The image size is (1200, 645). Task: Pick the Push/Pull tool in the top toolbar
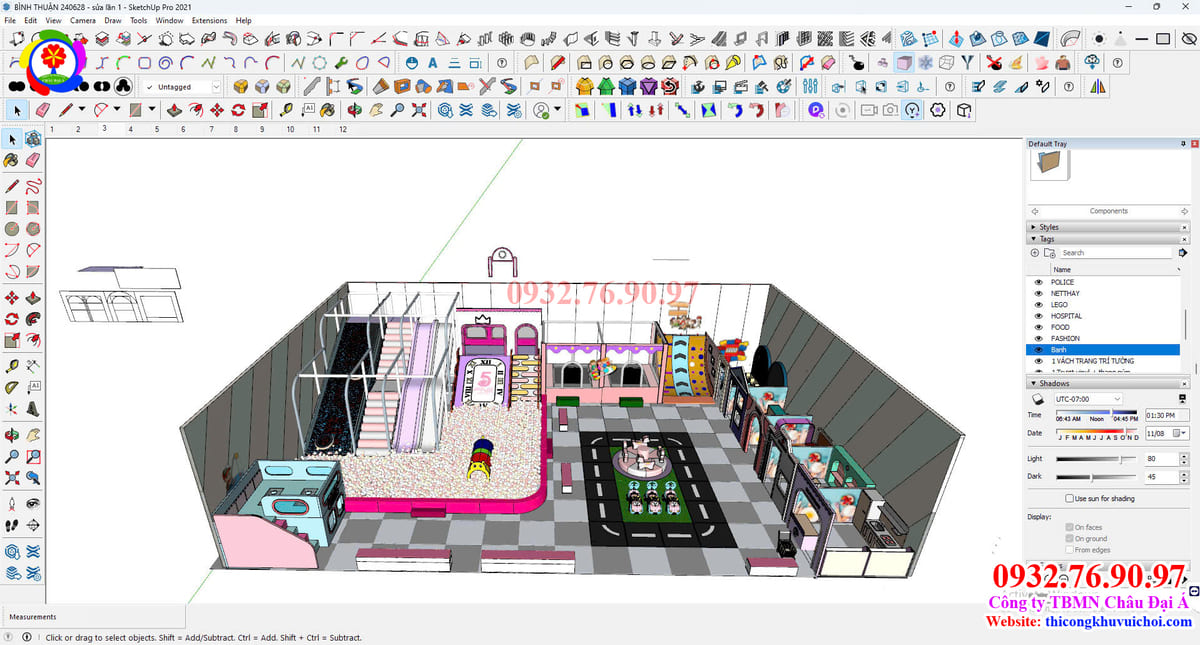173,110
